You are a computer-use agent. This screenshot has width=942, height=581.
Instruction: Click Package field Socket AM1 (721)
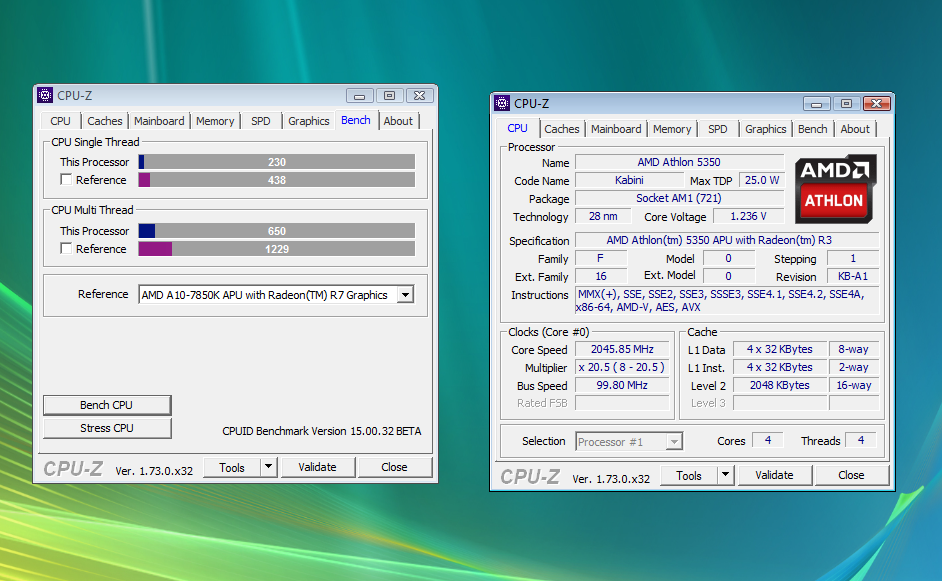coord(679,198)
